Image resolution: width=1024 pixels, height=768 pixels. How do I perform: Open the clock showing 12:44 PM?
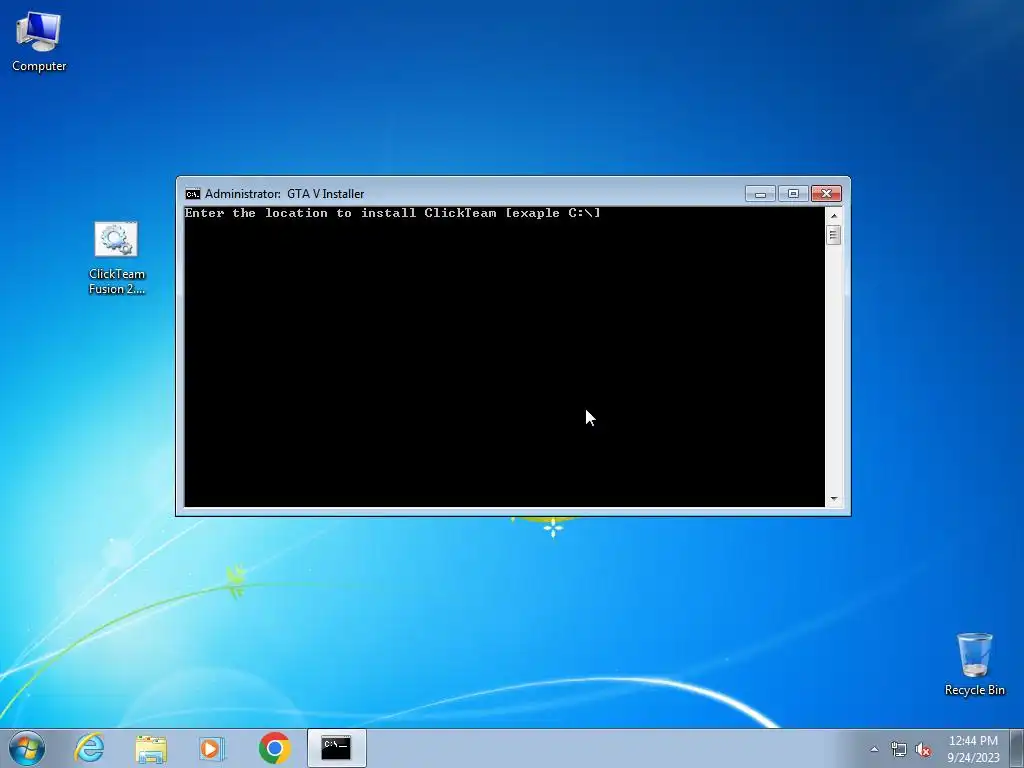973,749
